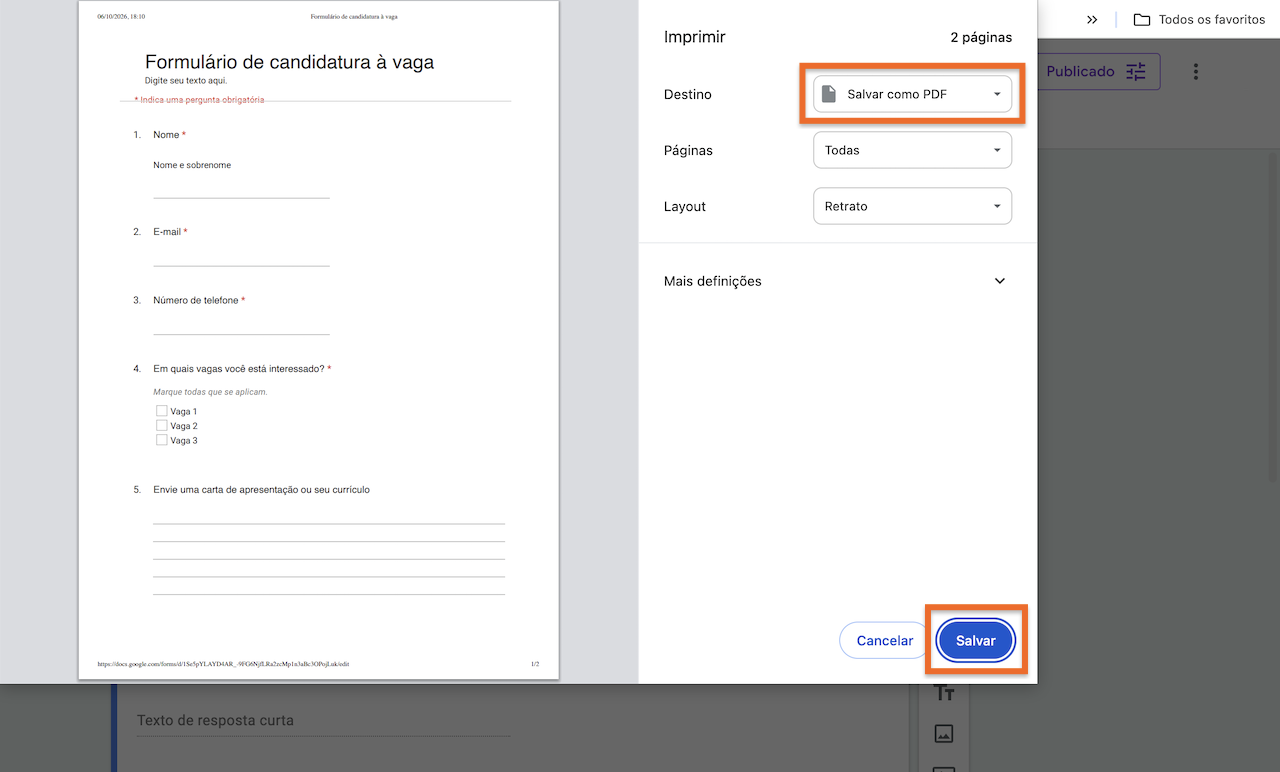The height and width of the screenshot is (772, 1280).
Task: Click the "Nome e sobrenome" text in preview
Action: pos(192,165)
